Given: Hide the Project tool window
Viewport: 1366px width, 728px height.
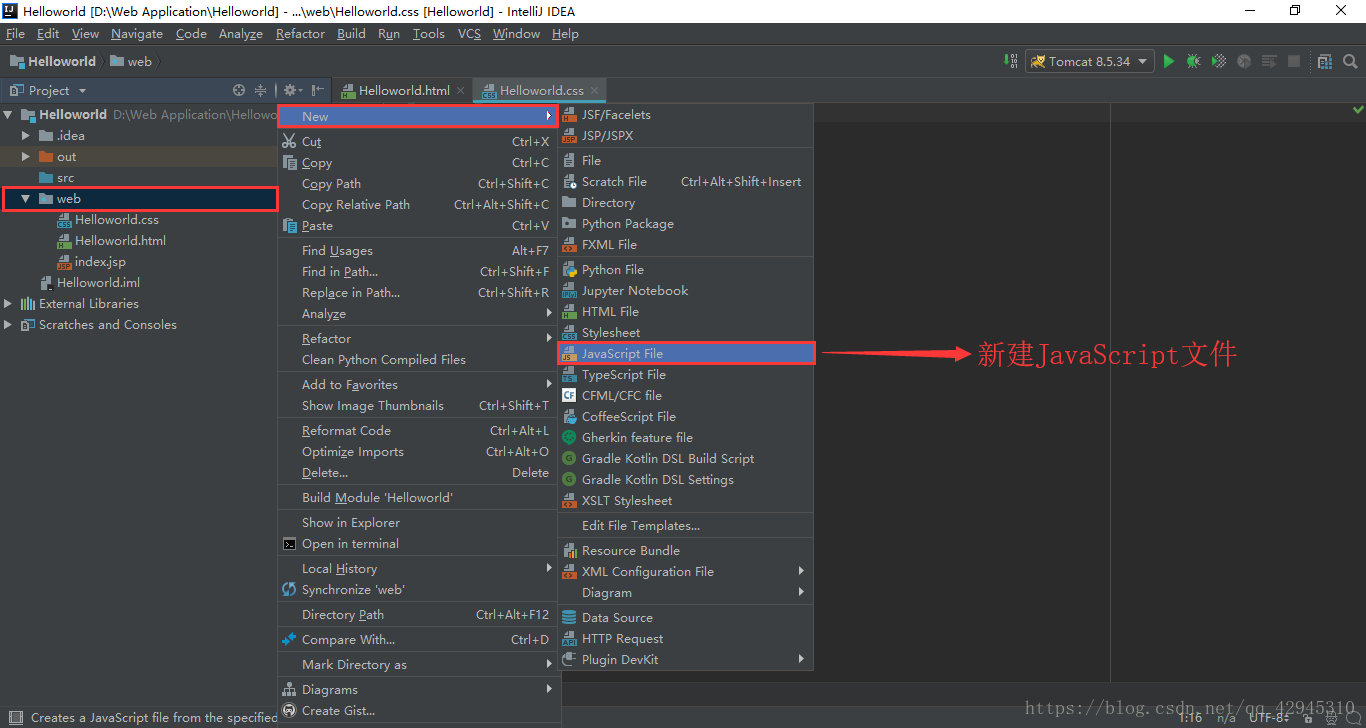Looking at the screenshot, I should [317, 90].
